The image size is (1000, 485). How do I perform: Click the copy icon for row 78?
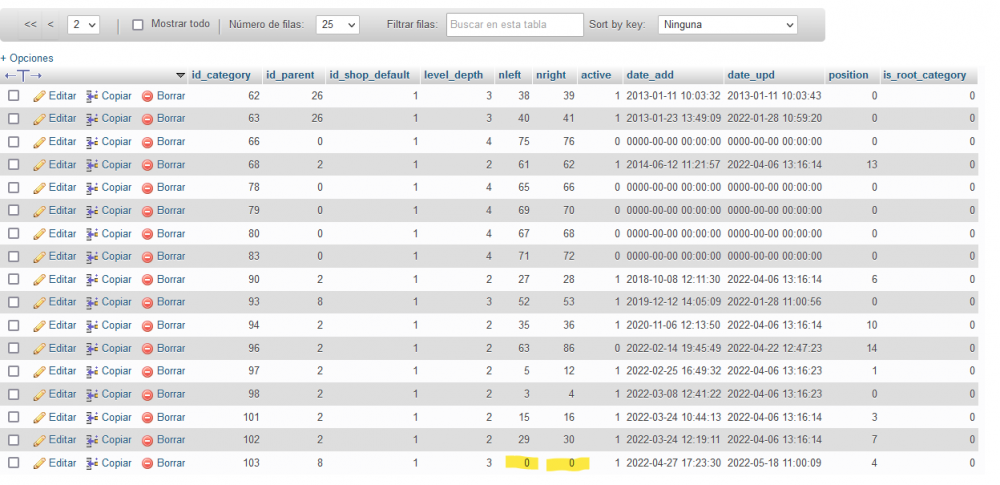point(92,188)
